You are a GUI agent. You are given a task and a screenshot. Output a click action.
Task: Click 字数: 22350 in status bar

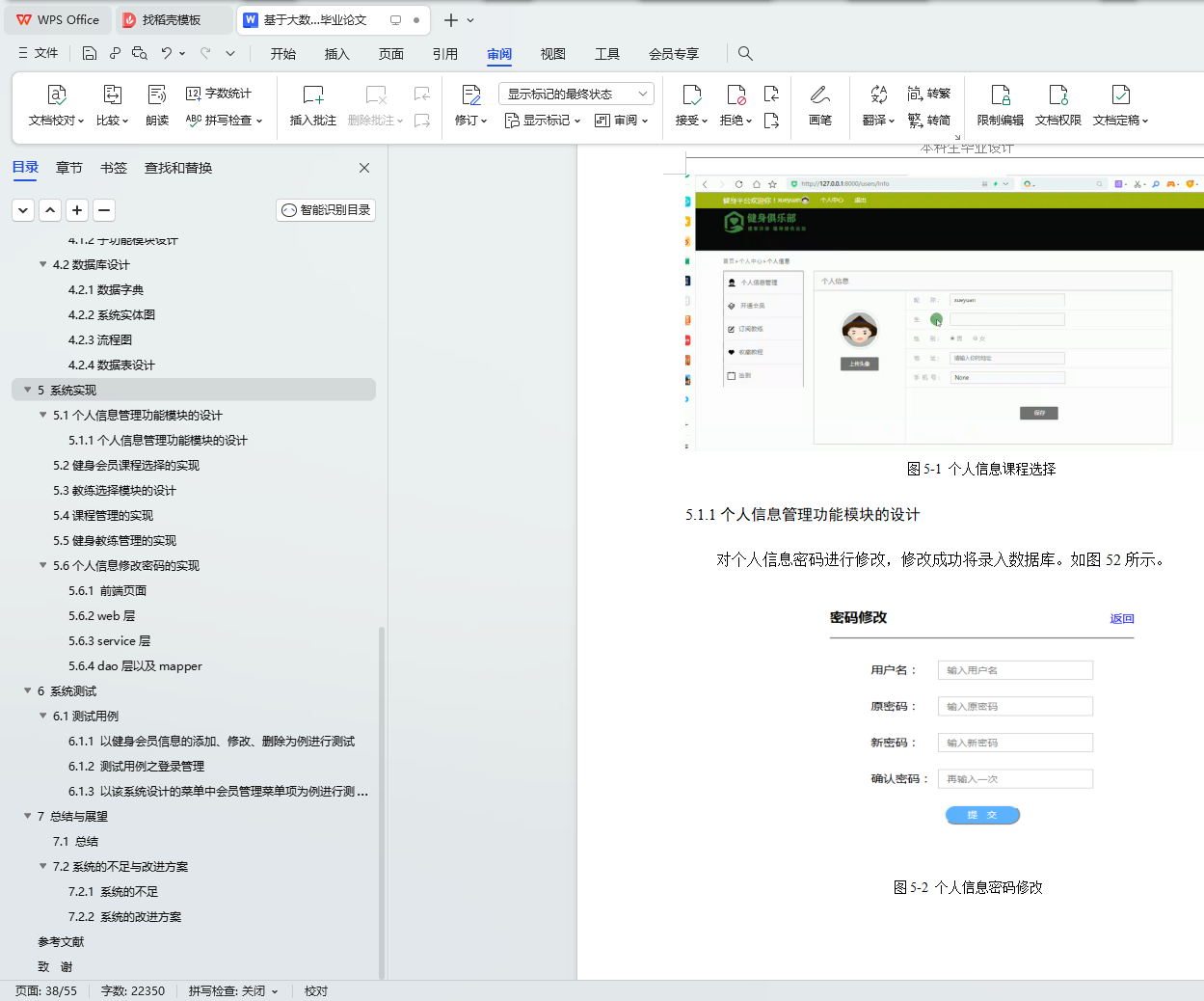[x=133, y=990]
